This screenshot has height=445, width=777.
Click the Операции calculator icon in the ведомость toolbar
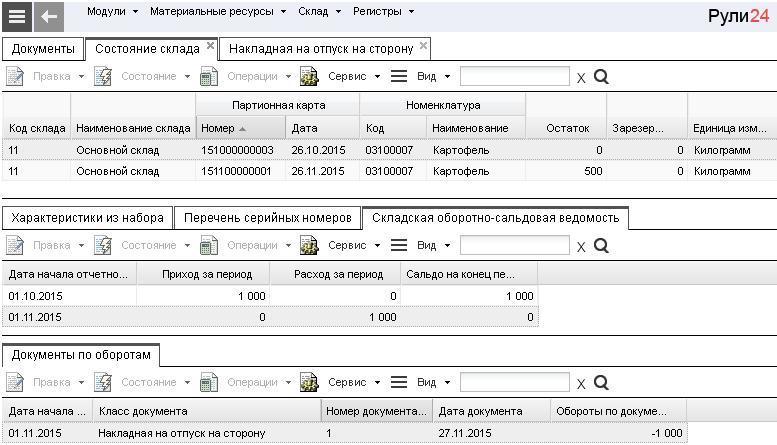209,245
